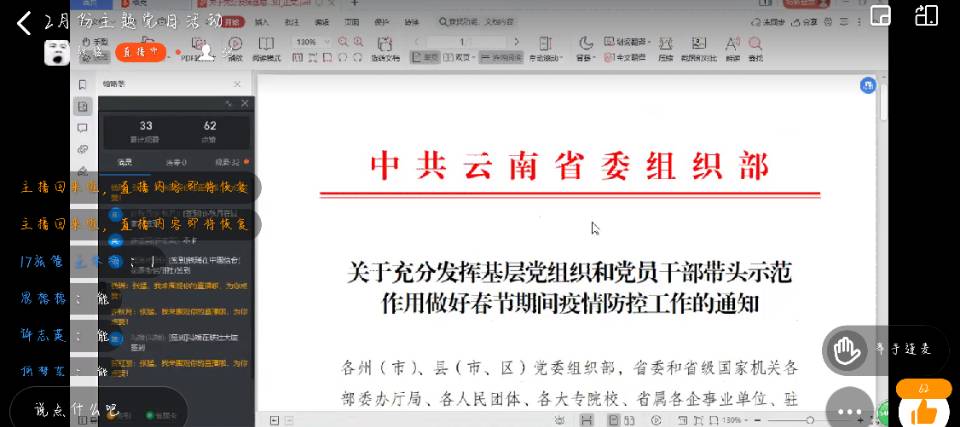Open the thumbnail sidebar icon
The width and height of the screenshot is (960, 427).
[x=83, y=107]
